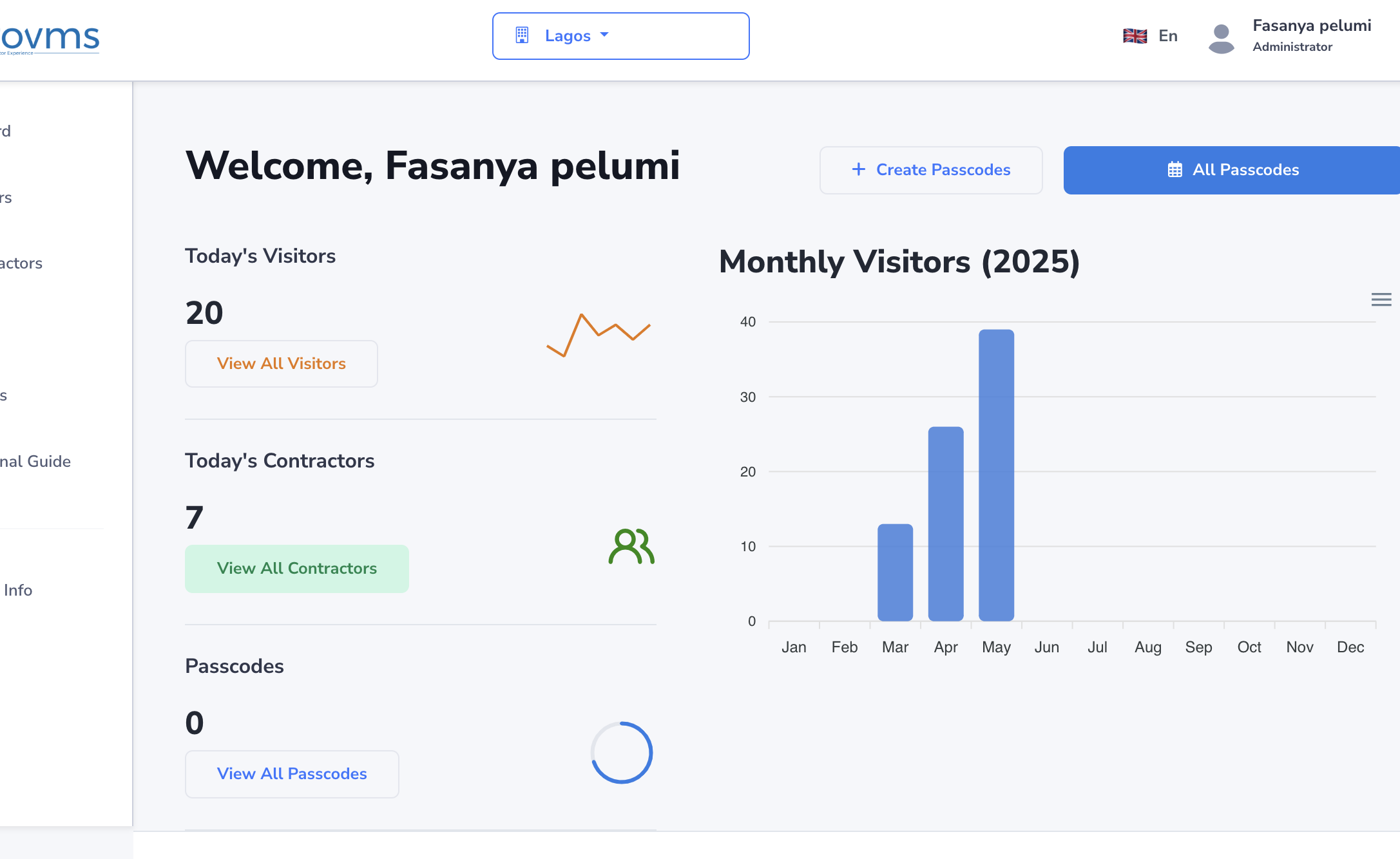Screen dimensions: 1400x859
Task: Click the May bar in Monthly Visitors chart
Action: click(996, 475)
